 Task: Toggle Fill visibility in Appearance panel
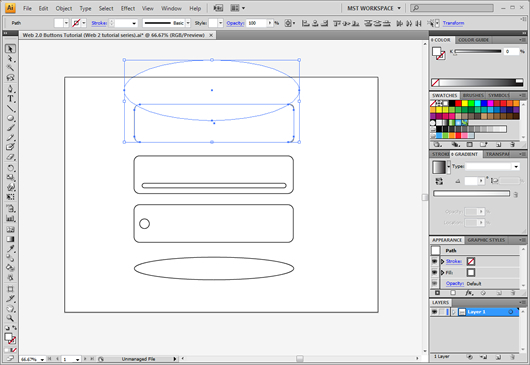(434, 272)
